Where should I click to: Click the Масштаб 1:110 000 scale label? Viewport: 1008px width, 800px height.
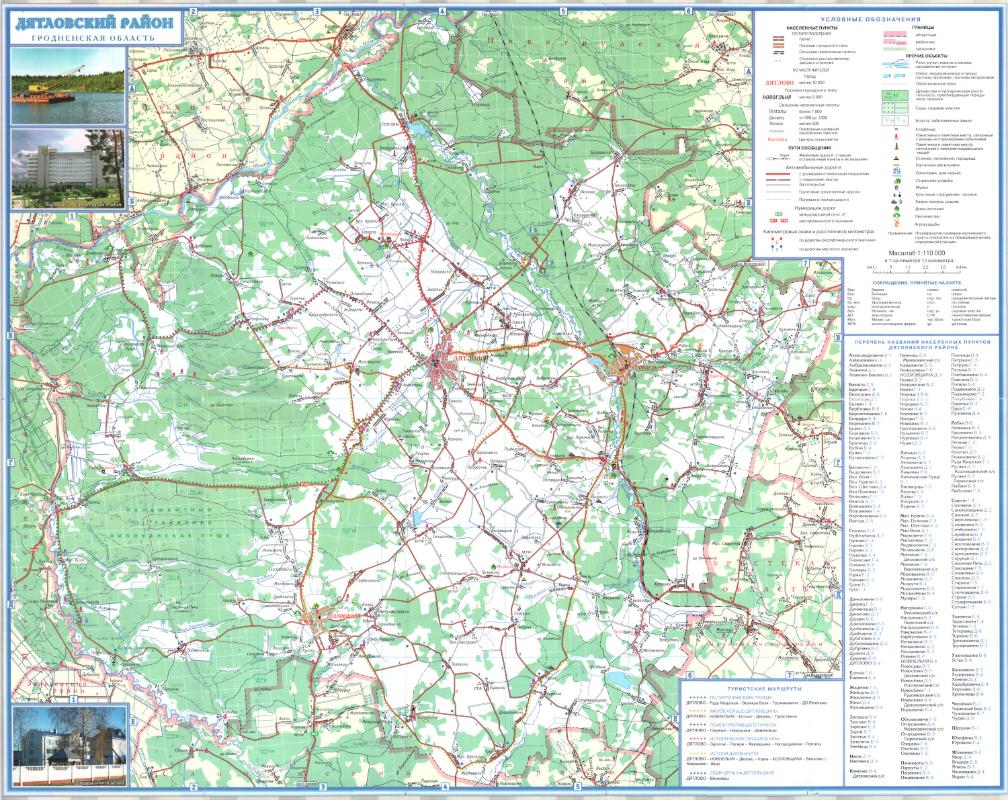[x=916, y=254]
